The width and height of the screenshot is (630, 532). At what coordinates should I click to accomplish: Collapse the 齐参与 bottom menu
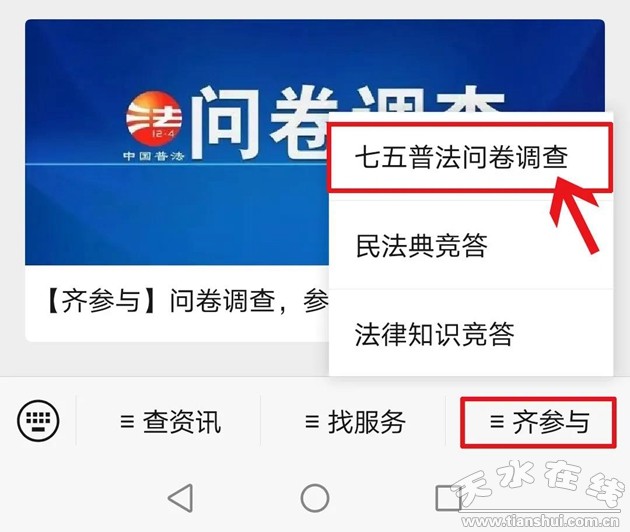[538, 422]
